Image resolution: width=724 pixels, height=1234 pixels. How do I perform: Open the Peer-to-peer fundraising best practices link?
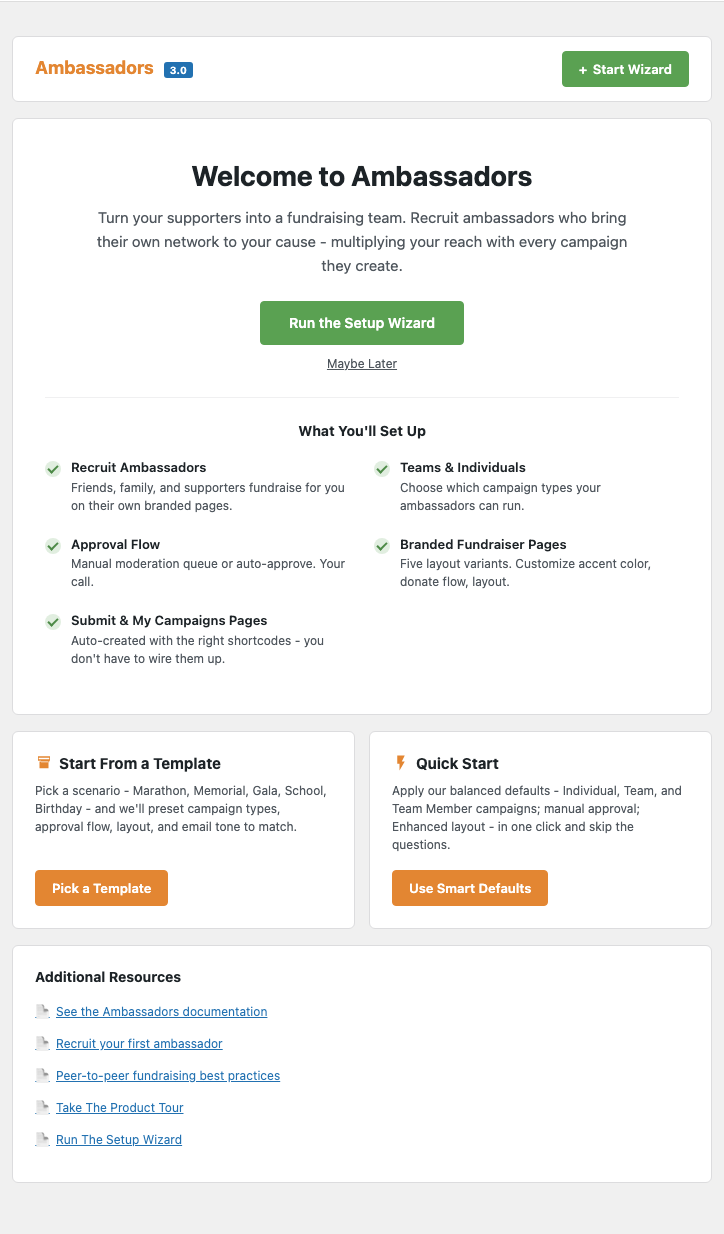168,1076
